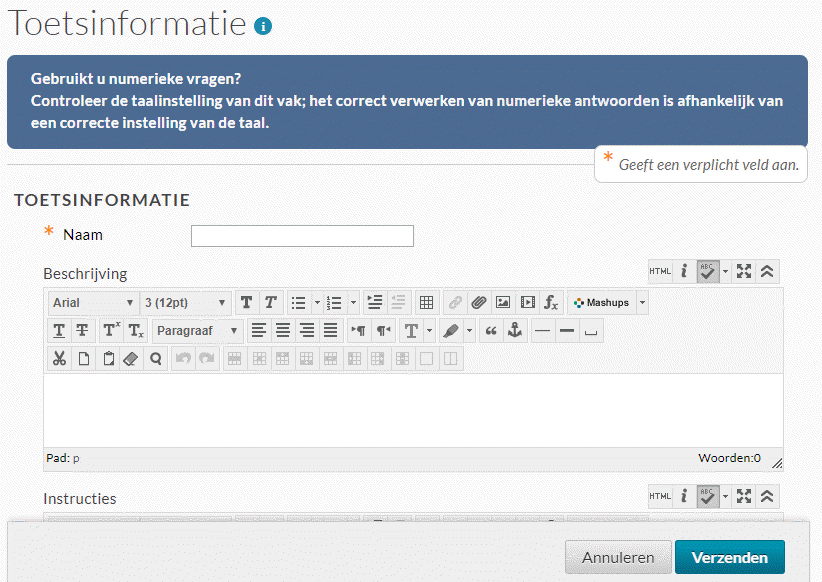
Task: Insert a thin horizontal line
Action: (543, 331)
